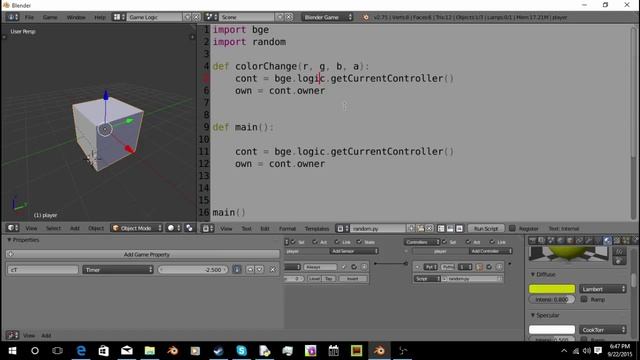This screenshot has width=640, height=360.
Task: Open a text file with folder icon
Action: click(x=420, y=229)
